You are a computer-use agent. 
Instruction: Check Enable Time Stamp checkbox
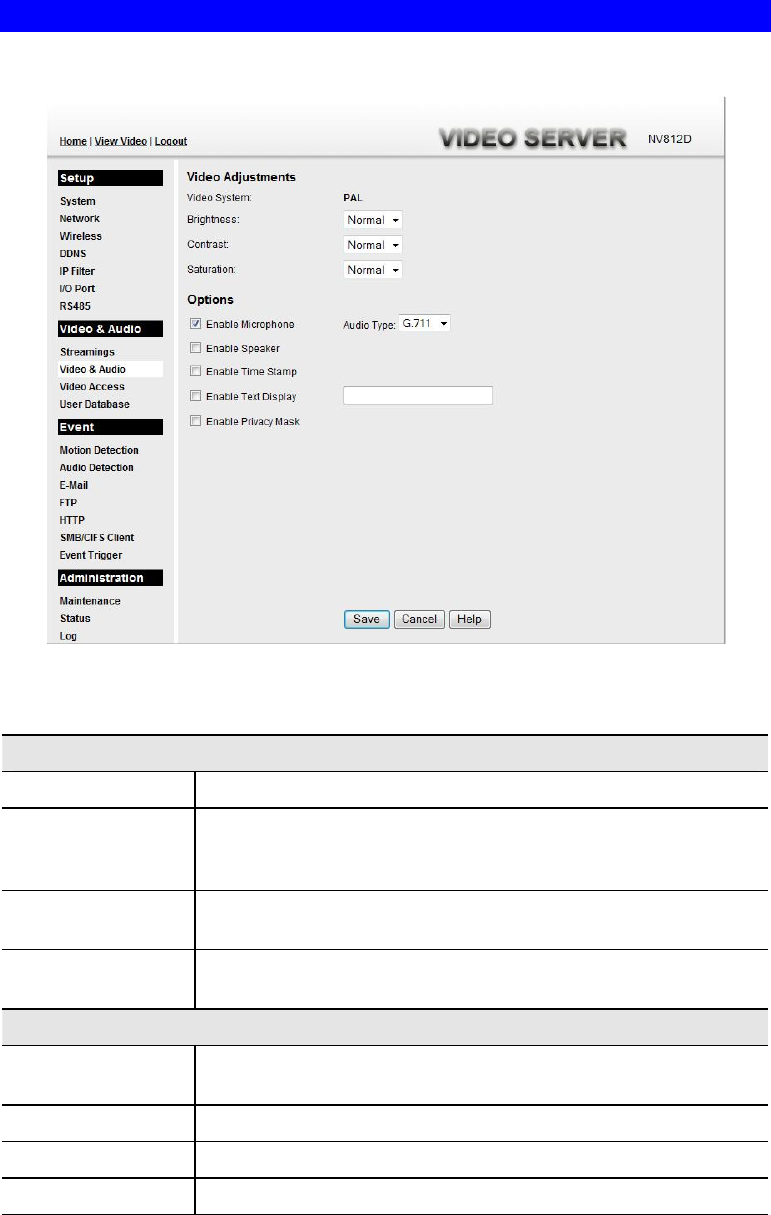[x=195, y=372]
